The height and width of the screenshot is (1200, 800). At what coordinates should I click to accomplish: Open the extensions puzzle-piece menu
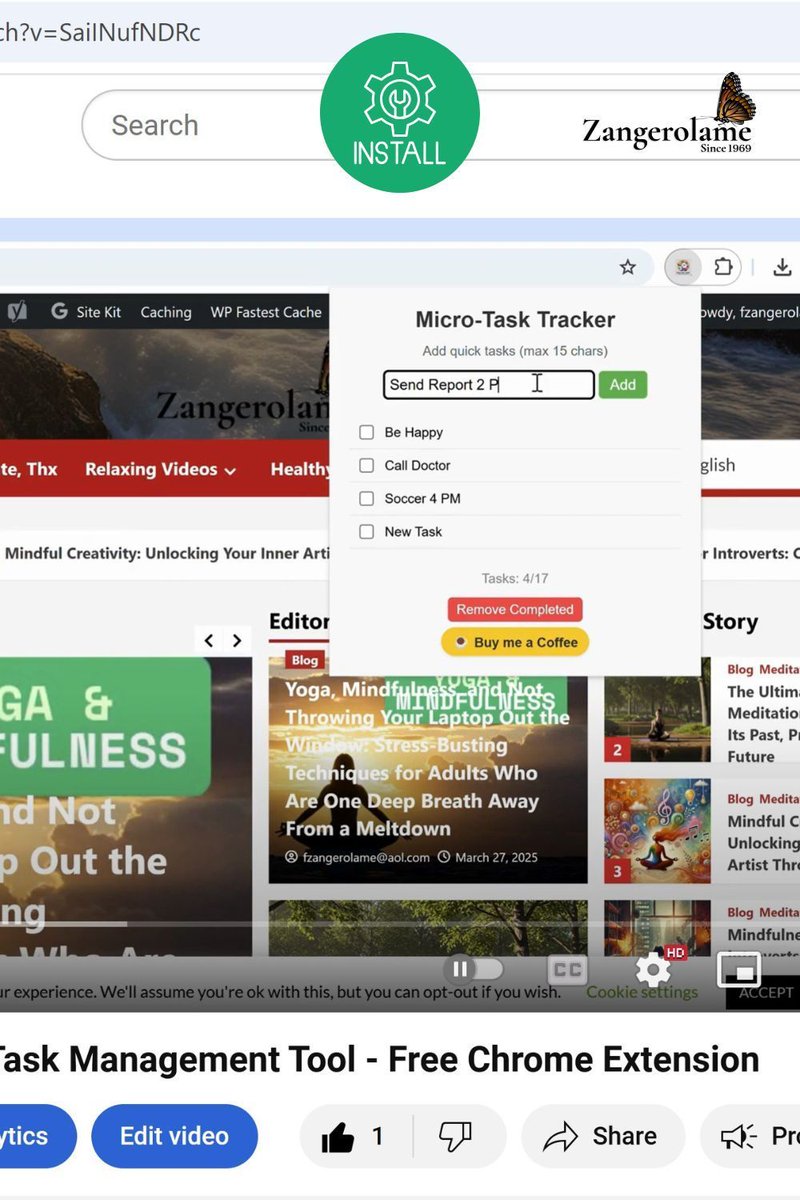click(x=722, y=267)
